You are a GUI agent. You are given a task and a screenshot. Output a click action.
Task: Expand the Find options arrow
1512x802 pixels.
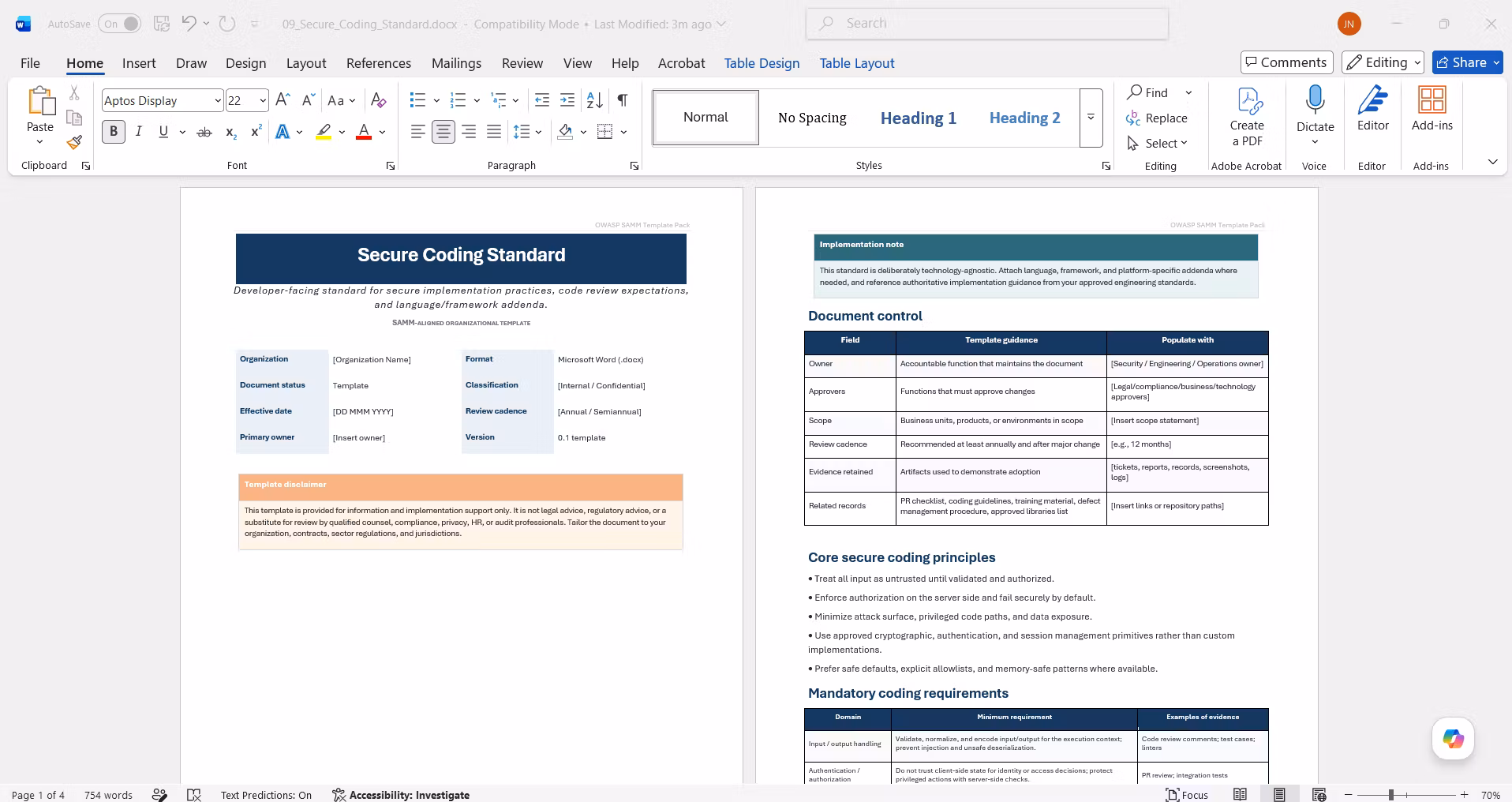[1188, 93]
